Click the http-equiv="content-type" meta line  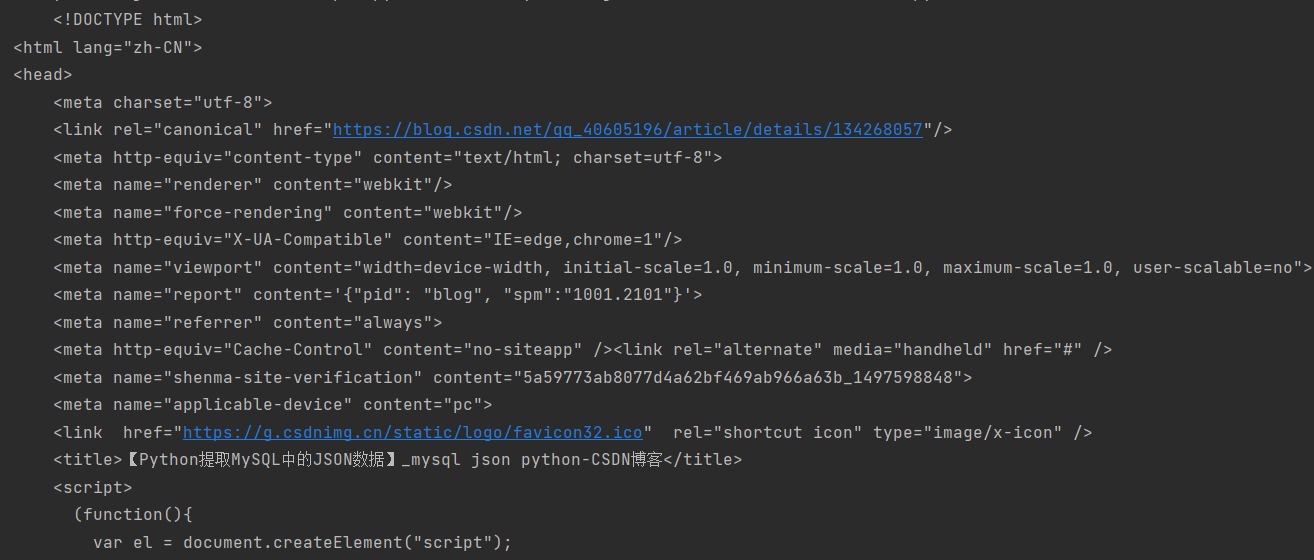pyautogui.click(x=387, y=158)
